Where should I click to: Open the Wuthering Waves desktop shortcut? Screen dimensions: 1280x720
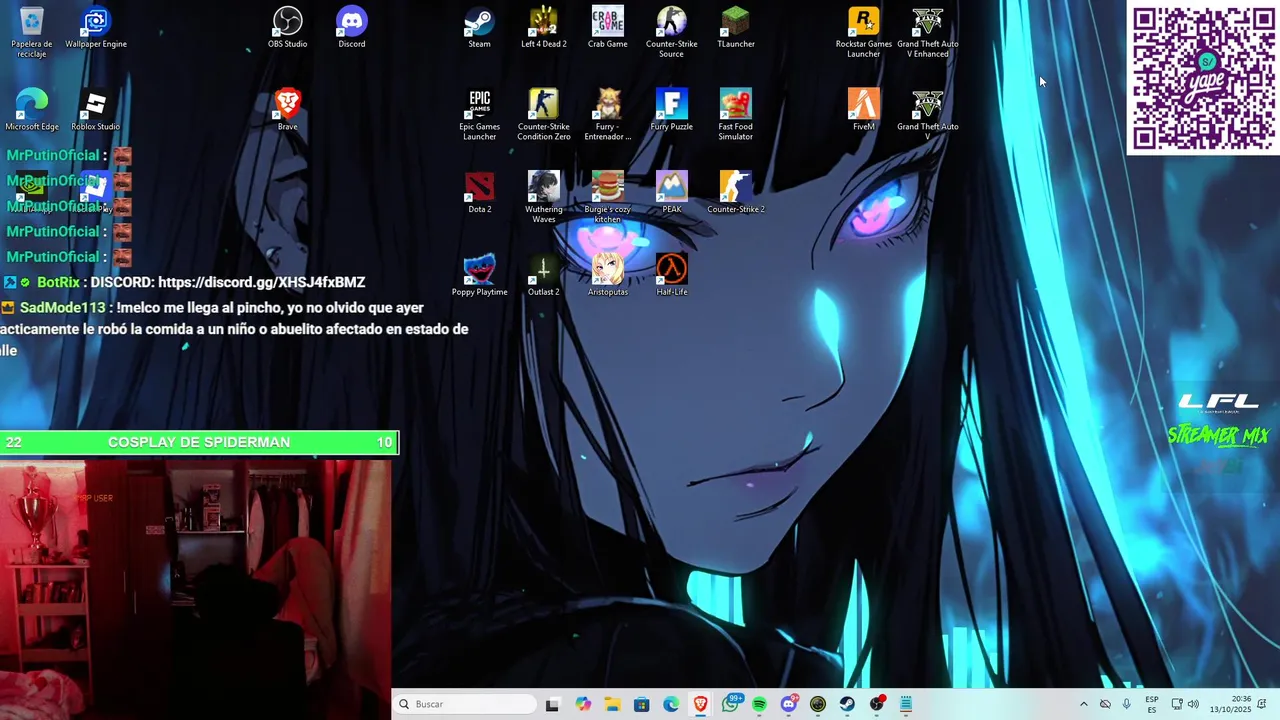pyautogui.click(x=544, y=197)
